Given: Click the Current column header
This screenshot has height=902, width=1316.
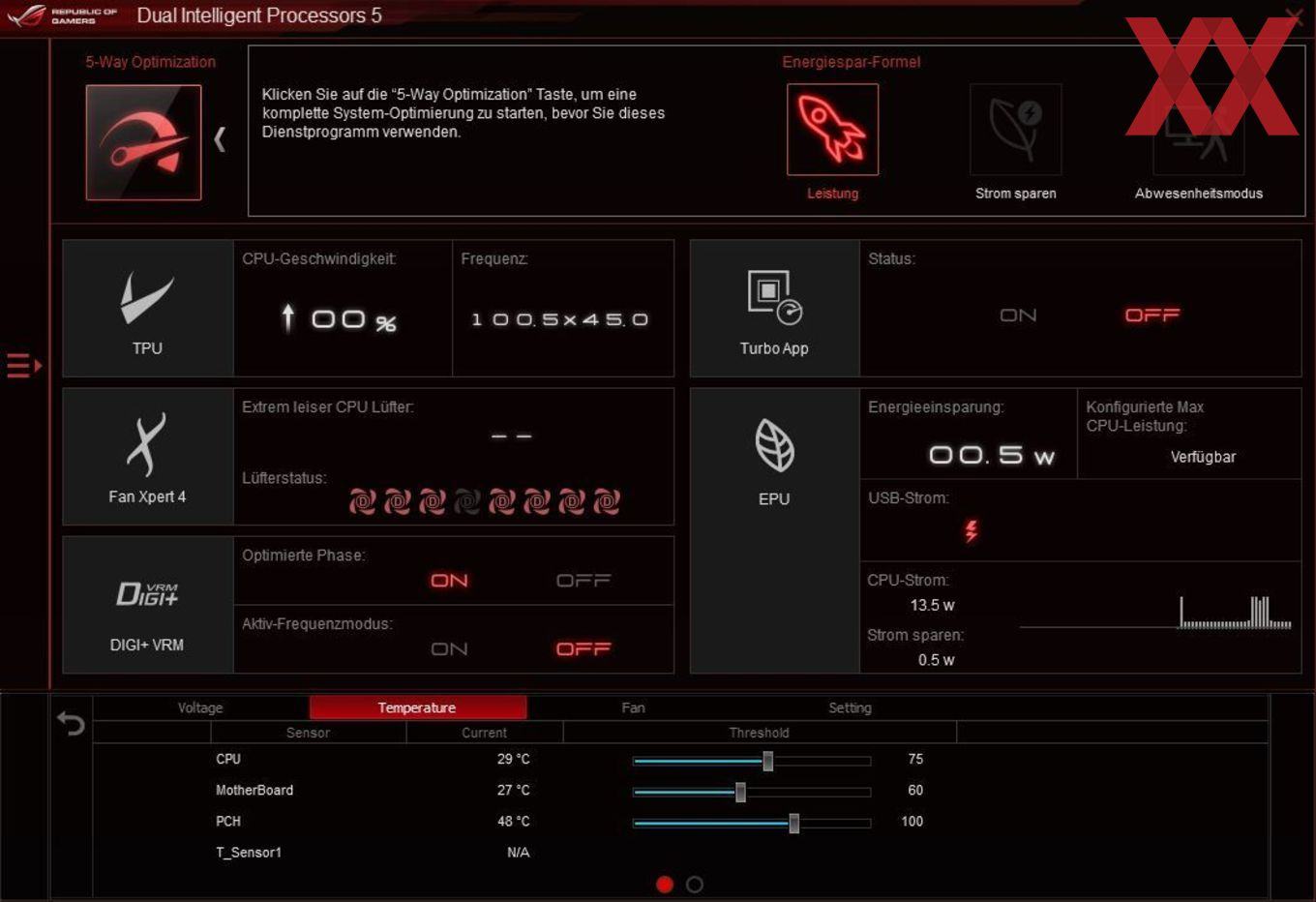Looking at the screenshot, I should [484, 733].
